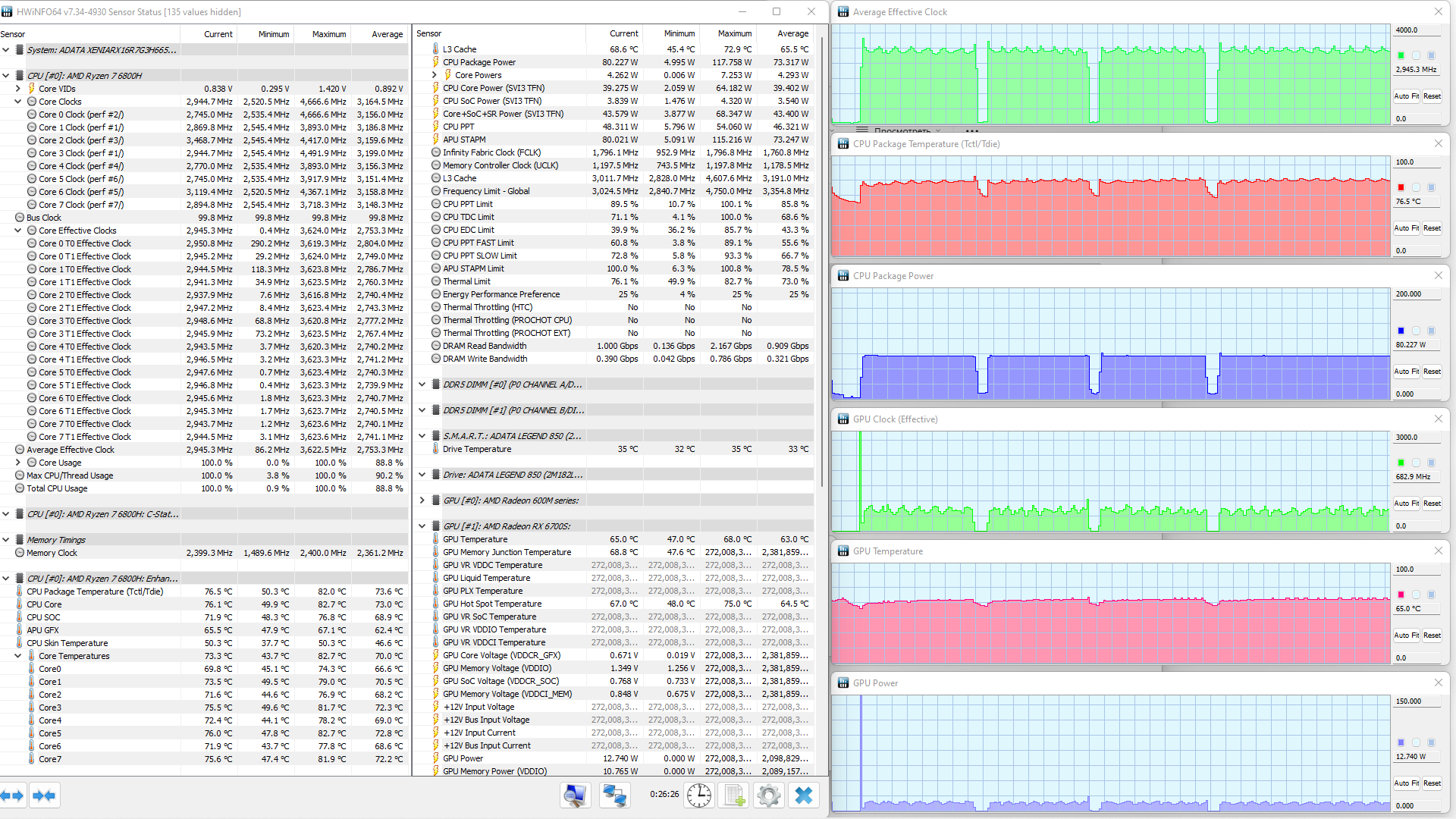1456x819 pixels.
Task: Click green color swatch in GPU Clock graph
Action: (1401, 463)
